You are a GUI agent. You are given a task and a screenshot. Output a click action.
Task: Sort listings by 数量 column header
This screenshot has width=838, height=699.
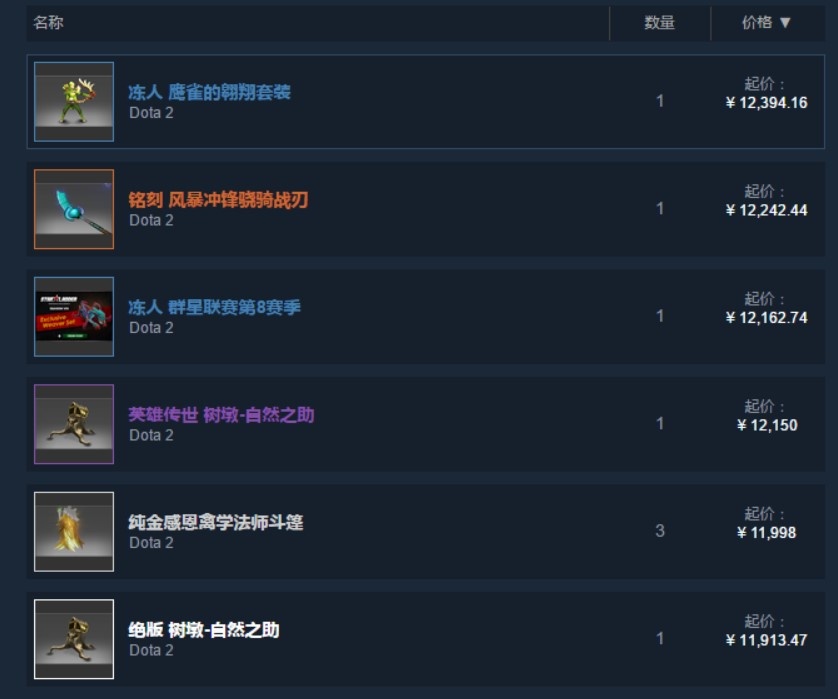(659, 22)
